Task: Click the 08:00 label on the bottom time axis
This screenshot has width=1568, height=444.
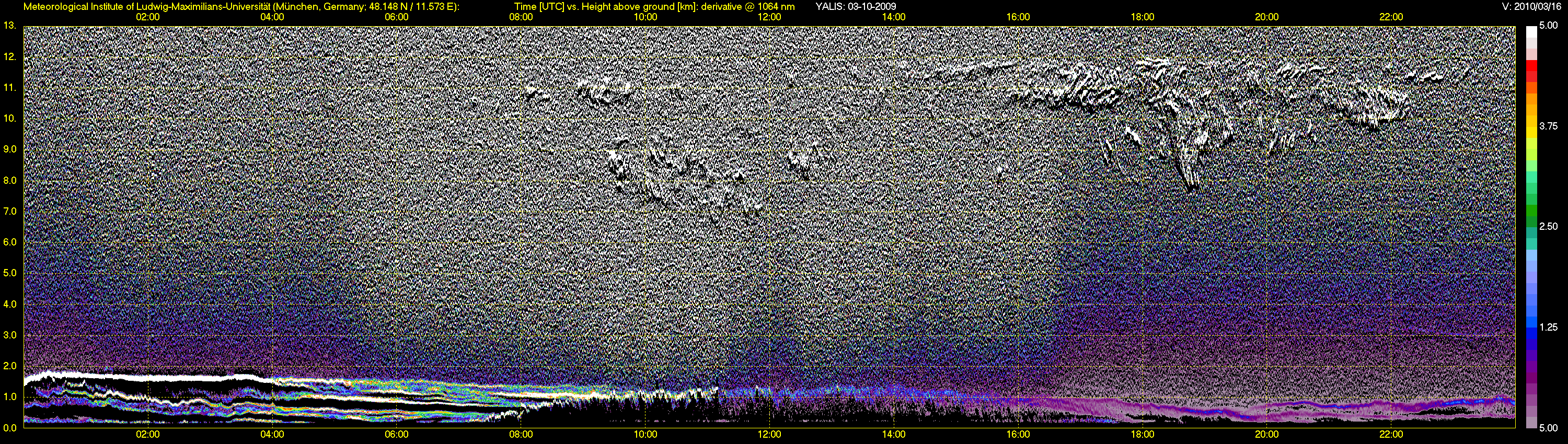Action: point(521,434)
